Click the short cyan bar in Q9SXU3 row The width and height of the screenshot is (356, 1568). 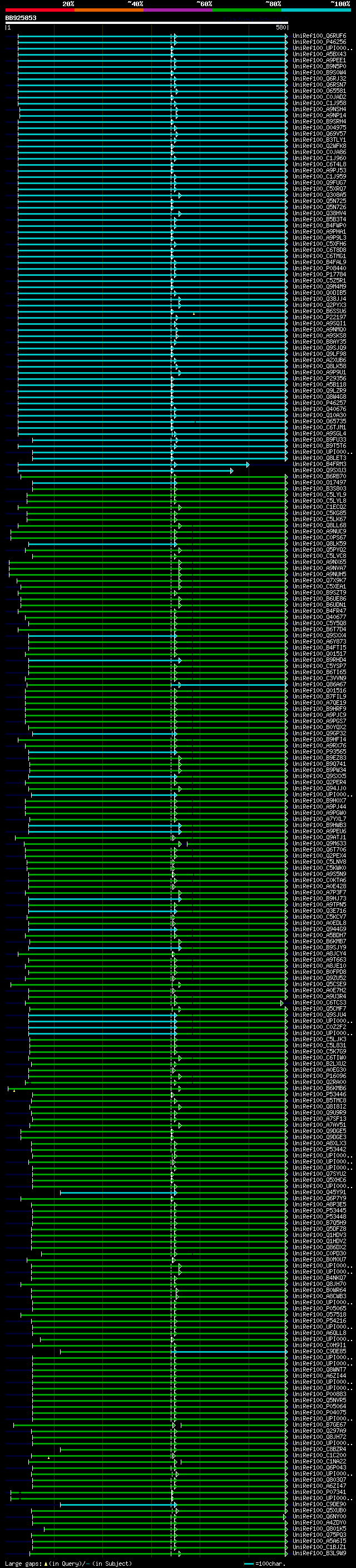tap(125, 471)
